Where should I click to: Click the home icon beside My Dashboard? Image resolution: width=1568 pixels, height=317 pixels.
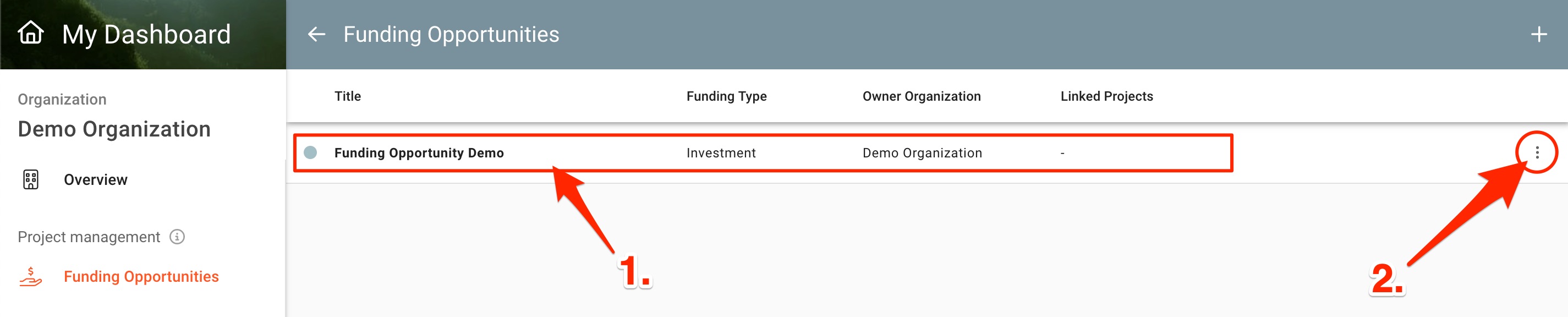coord(30,33)
